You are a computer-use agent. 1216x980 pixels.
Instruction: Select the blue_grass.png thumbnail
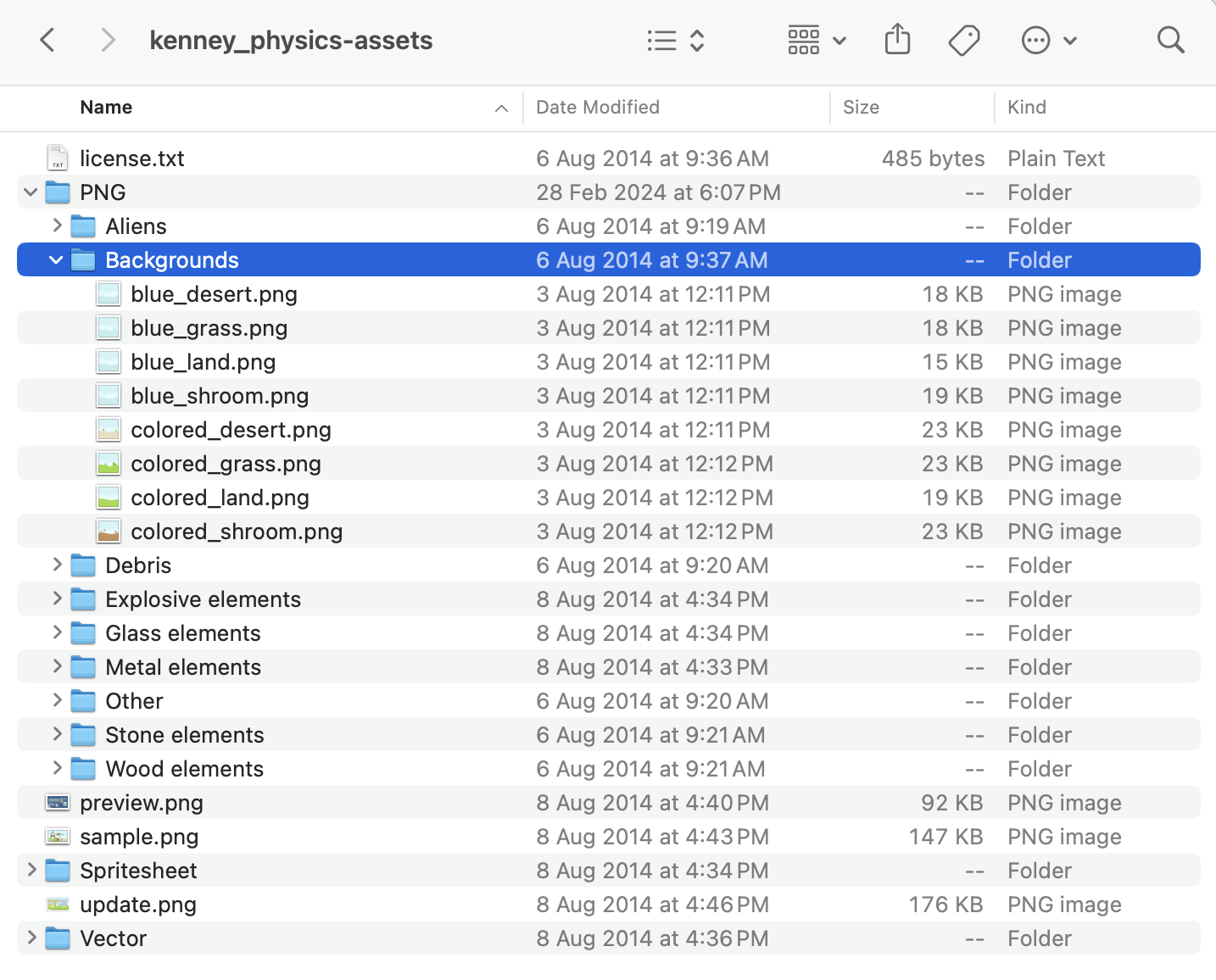coord(108,327)
